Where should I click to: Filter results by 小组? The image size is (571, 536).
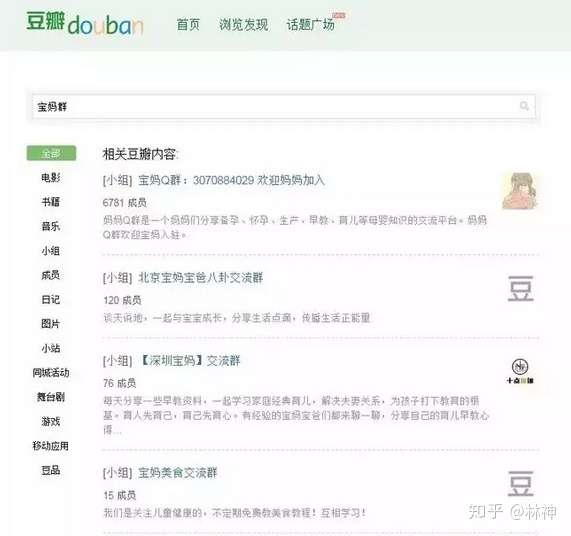tap(51, 251)
